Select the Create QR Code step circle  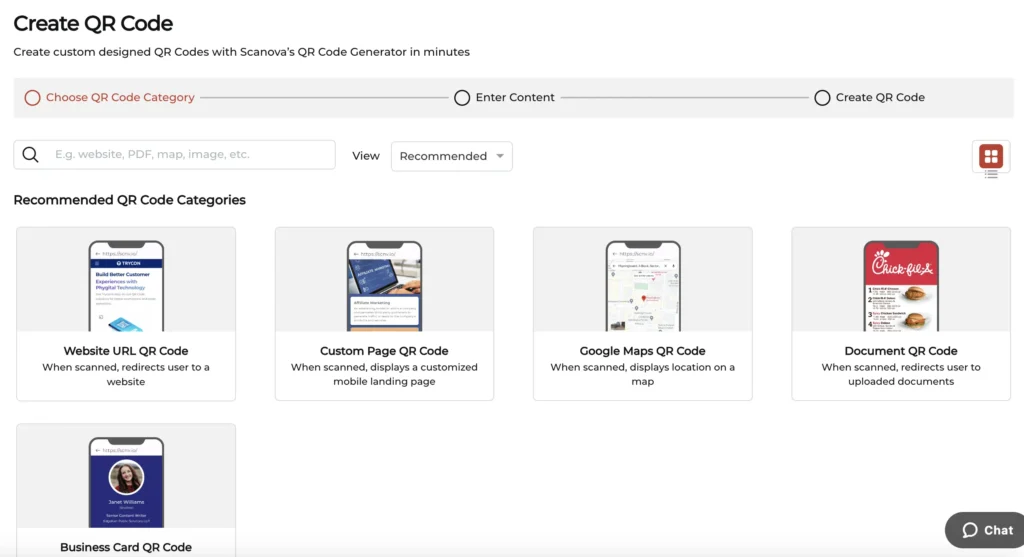point(822,98)
